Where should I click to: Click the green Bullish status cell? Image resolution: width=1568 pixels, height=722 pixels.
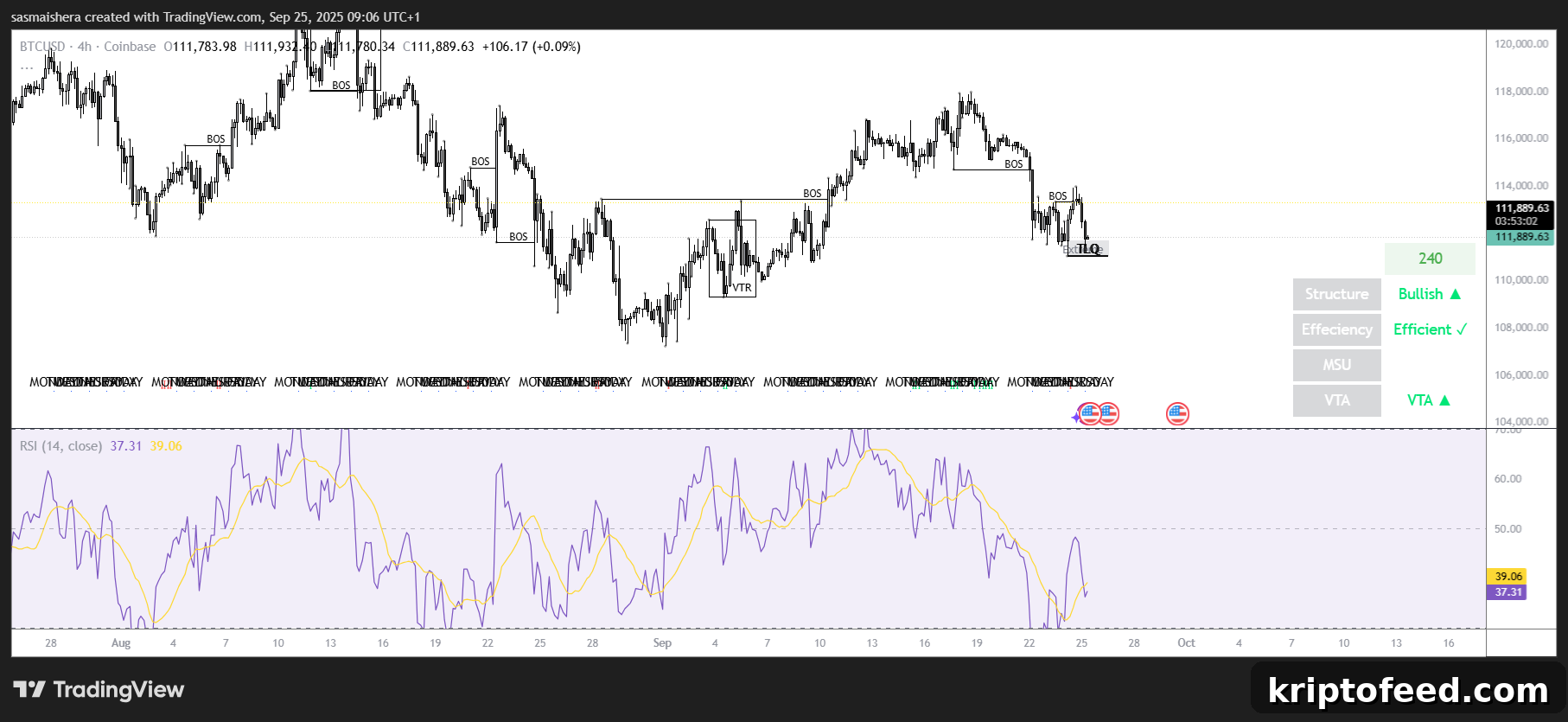tap(1430, 294)
